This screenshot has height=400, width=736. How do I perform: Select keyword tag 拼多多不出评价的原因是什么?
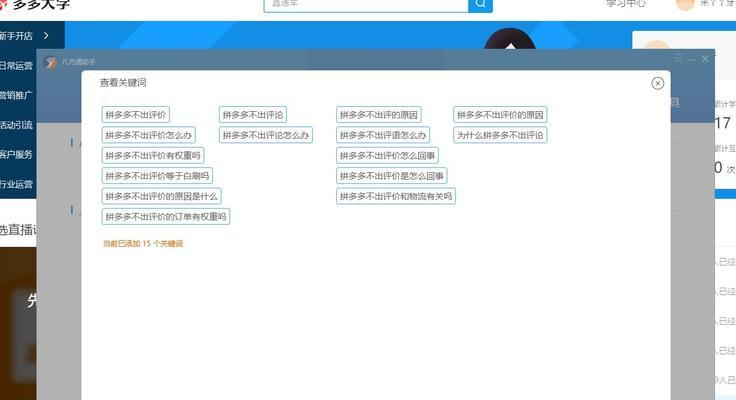pyautogui.click(x=161, y=196)
